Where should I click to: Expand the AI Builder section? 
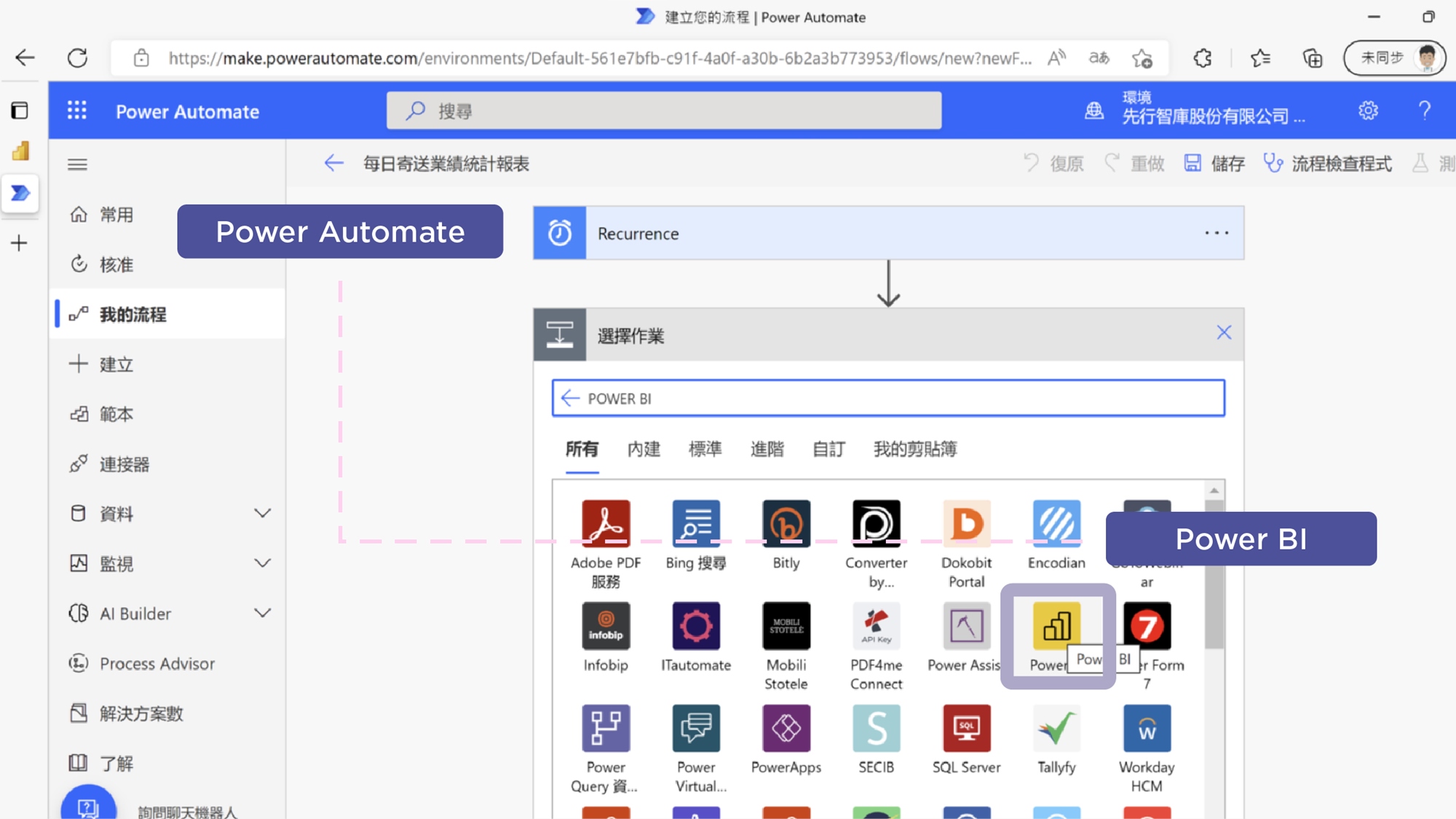click(x=262, y=613)
